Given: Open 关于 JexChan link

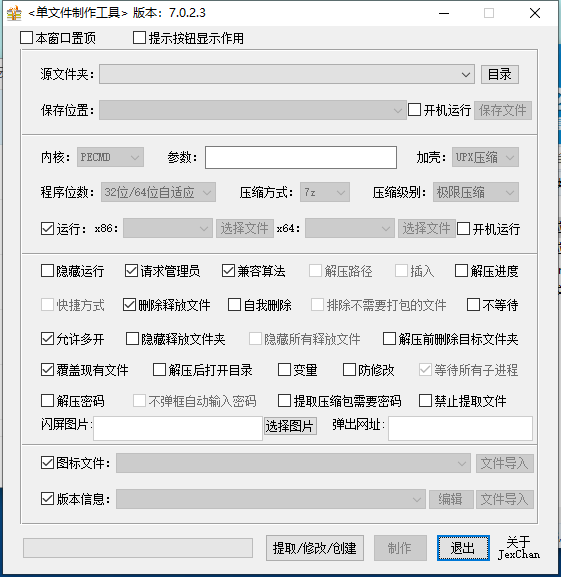Looking at the screenshot, I should pos(519,548).
